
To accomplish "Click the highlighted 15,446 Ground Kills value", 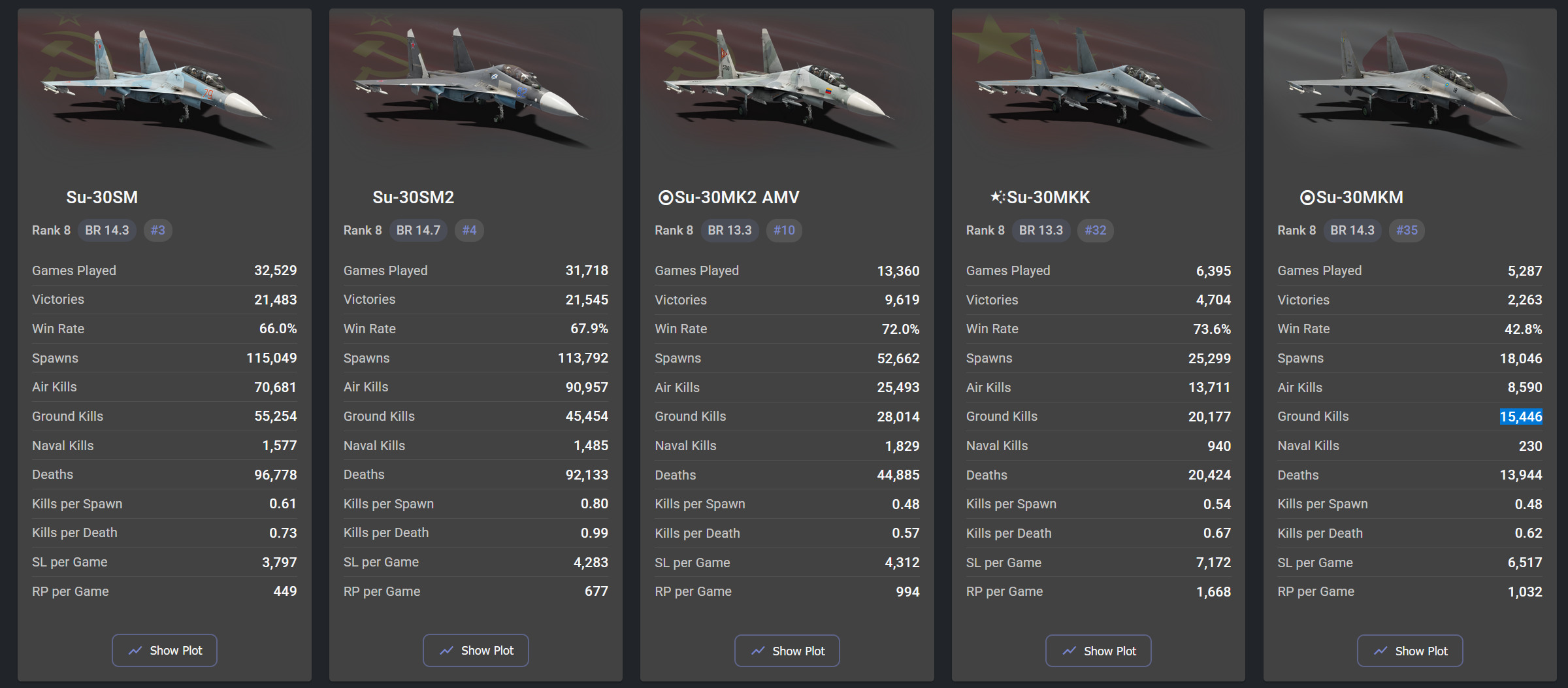I will pyautogui.click(x=1520, y=416).
